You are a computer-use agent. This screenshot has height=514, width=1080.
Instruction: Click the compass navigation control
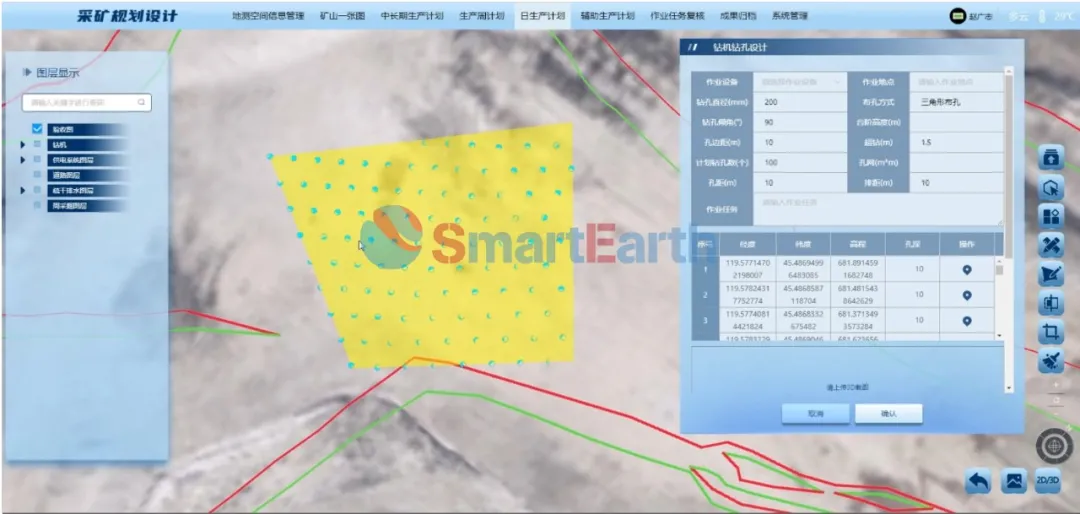(1054, 445)
